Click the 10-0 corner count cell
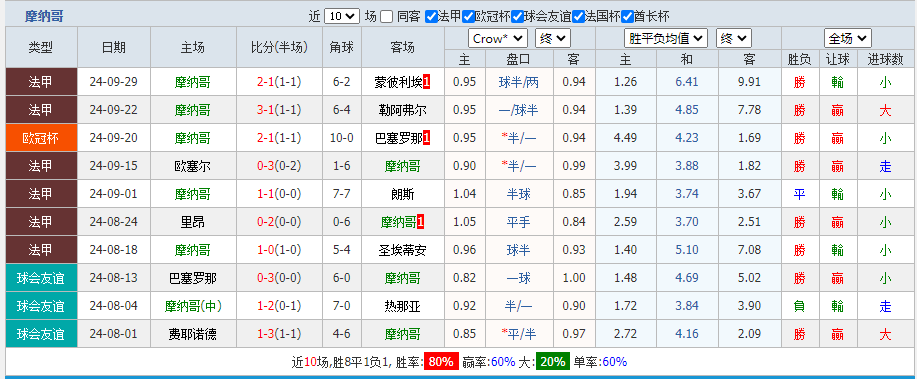Screen dimensions: 917x379 [x=342, y=138]
